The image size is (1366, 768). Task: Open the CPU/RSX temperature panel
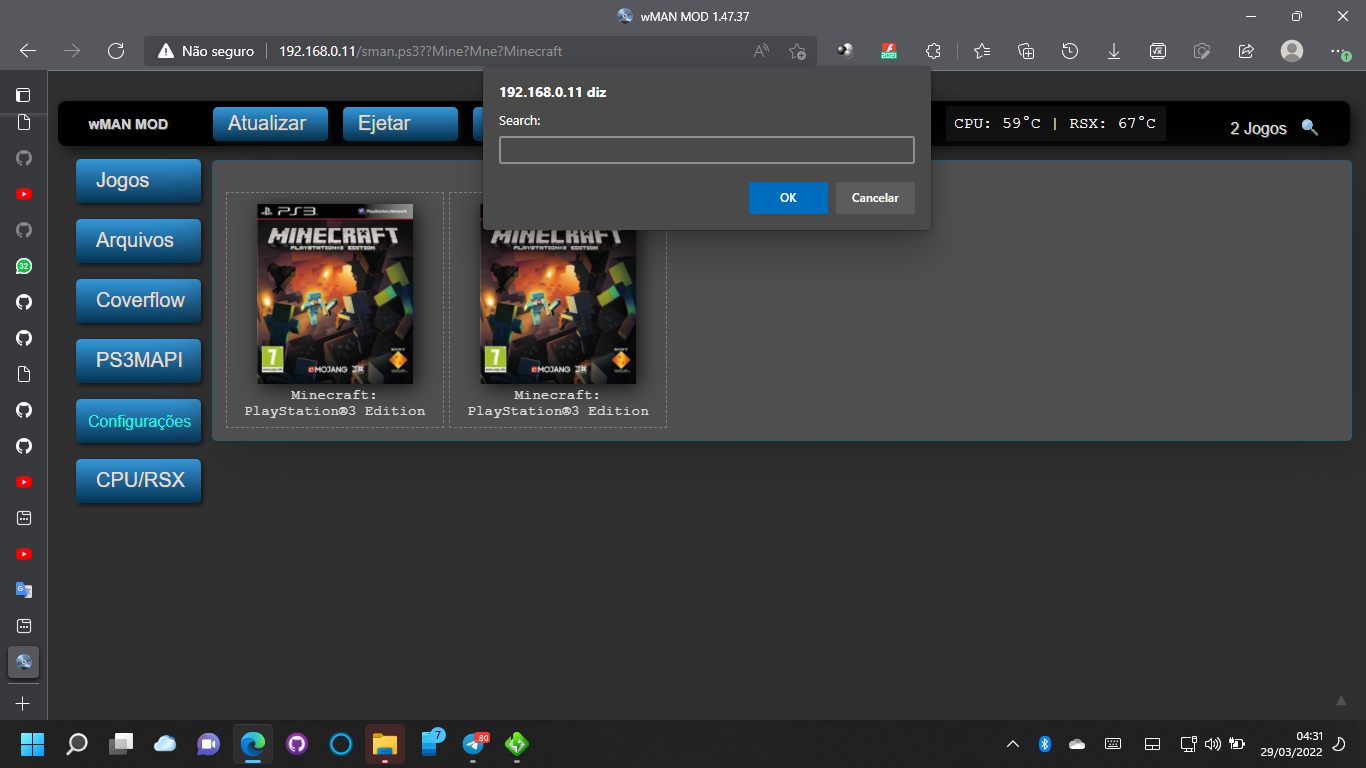(x=138, y=481)
